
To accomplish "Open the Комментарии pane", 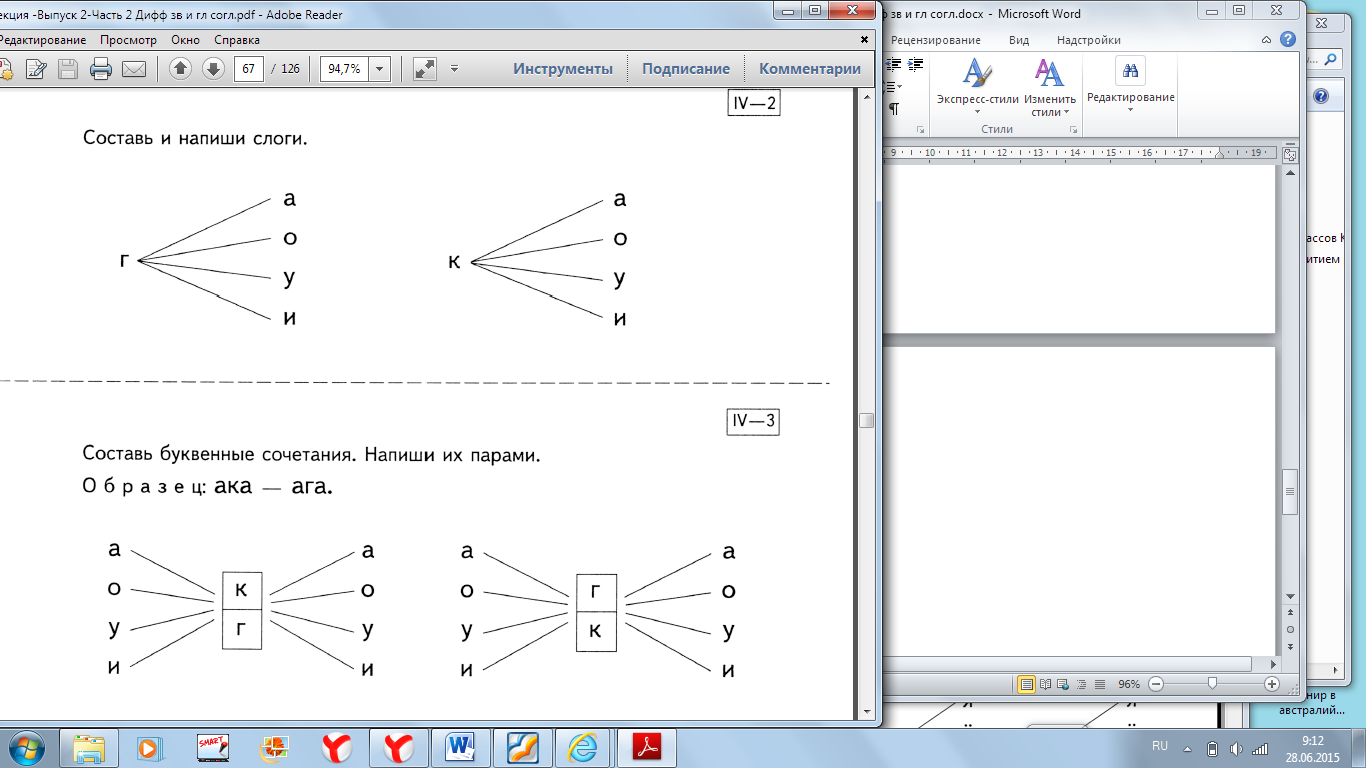I will point(810,69).
